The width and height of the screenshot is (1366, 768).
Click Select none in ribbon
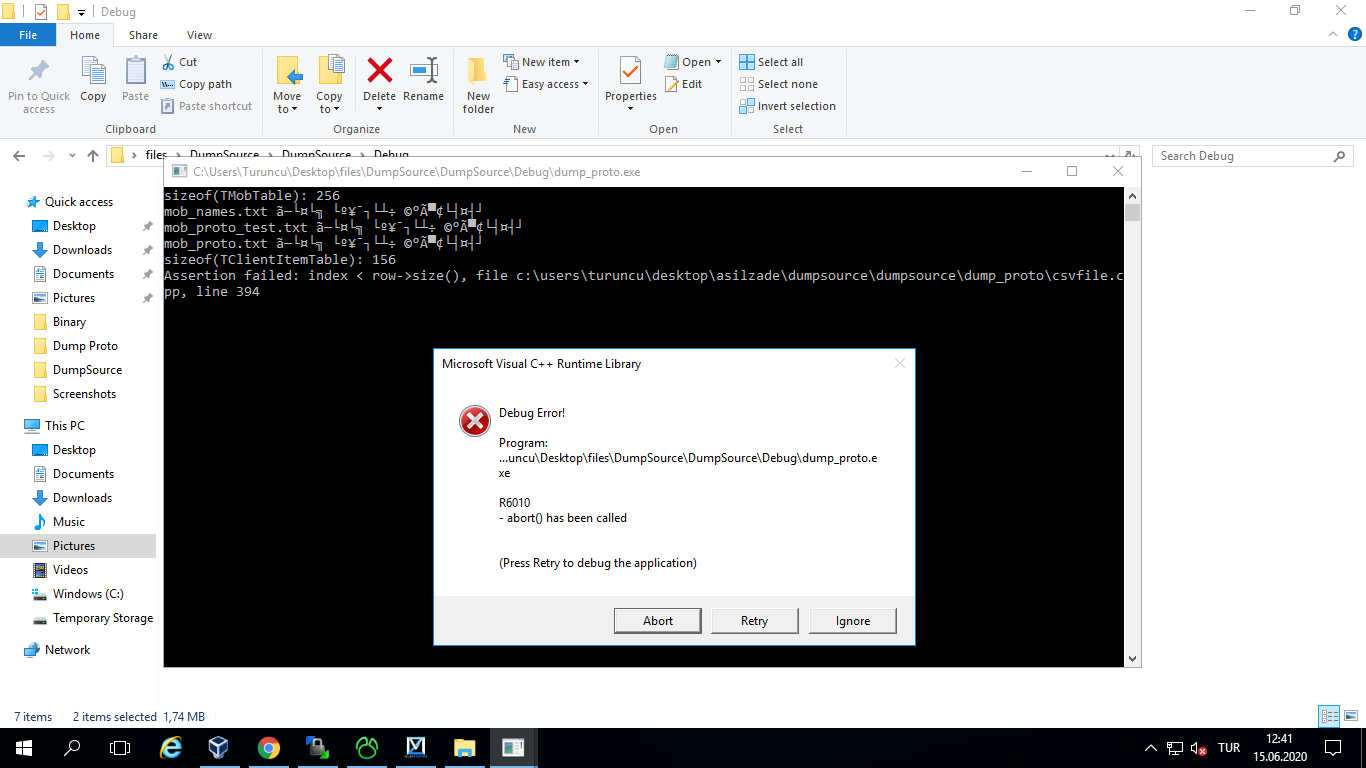pyautogui.click(x=778, y=84)
